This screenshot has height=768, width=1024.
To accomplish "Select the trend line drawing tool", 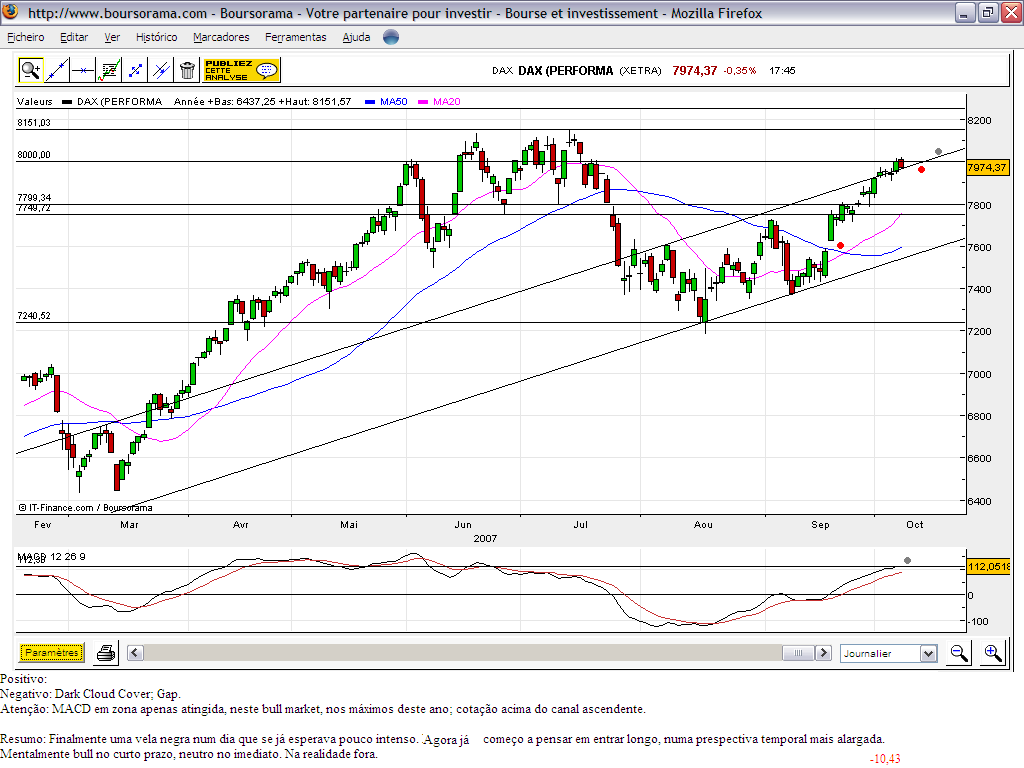I will pyautogui.click(x=57, y=70).
